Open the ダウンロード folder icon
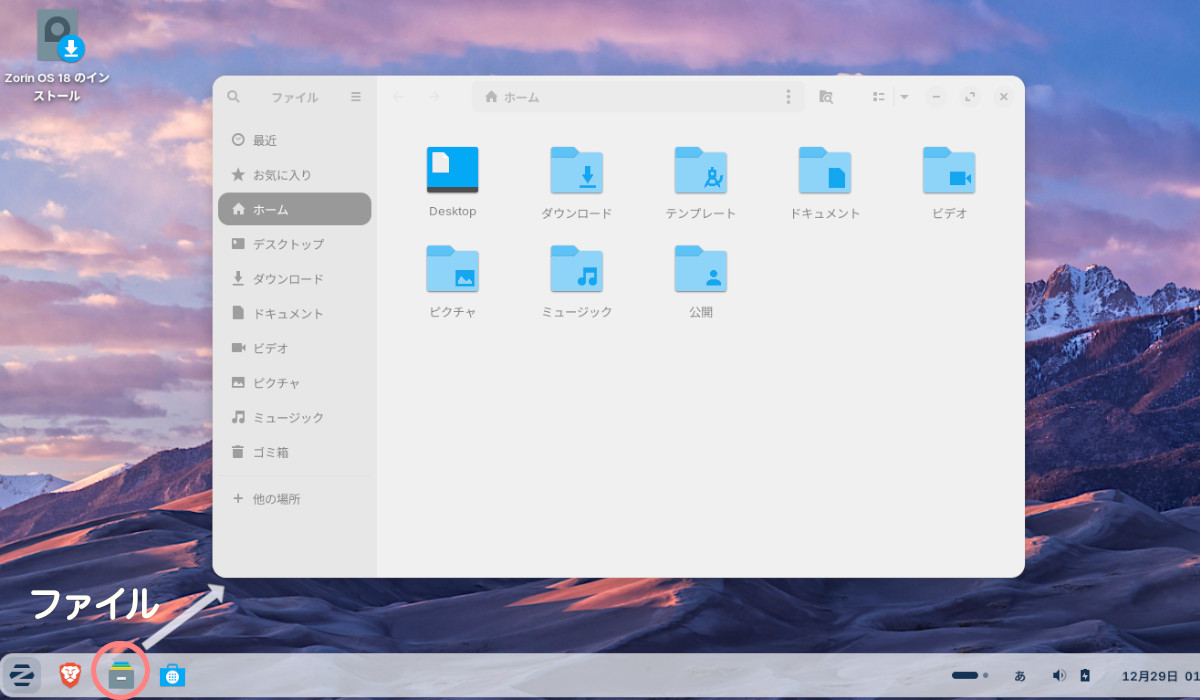Screen dimensions: 1200x700 (x=576, y=171)
